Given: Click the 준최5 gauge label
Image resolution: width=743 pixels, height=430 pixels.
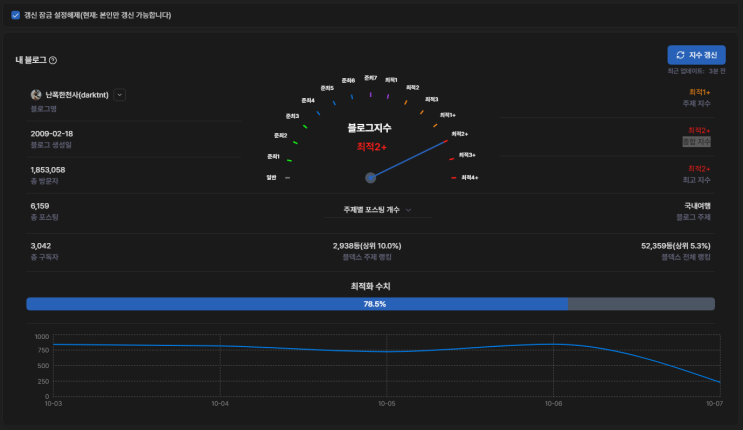Looking at the screenshot, I should click(x=327, y=88).
